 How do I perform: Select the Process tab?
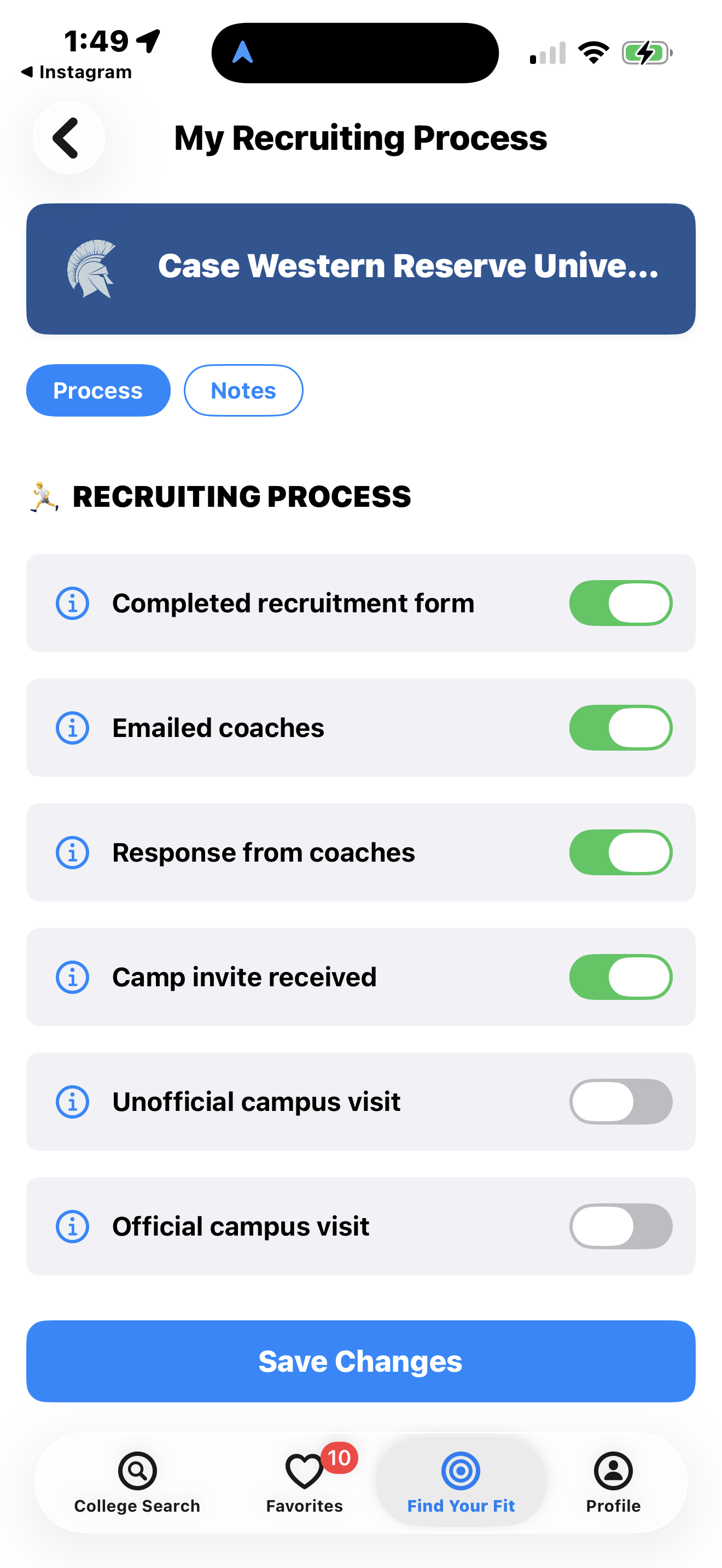coord(98,390)
